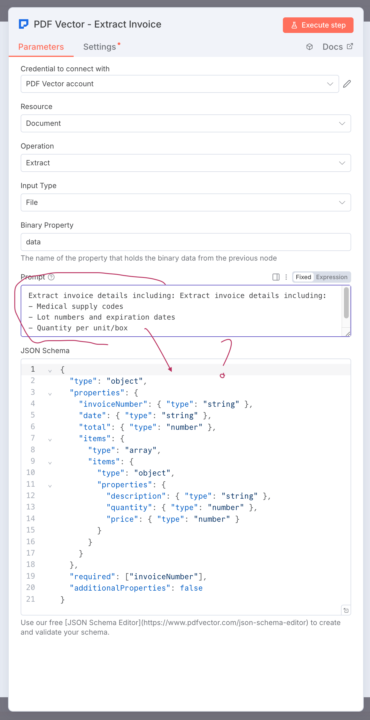
Task: Collapse the "properties" block at line 3
Action: tap(50, 393)
